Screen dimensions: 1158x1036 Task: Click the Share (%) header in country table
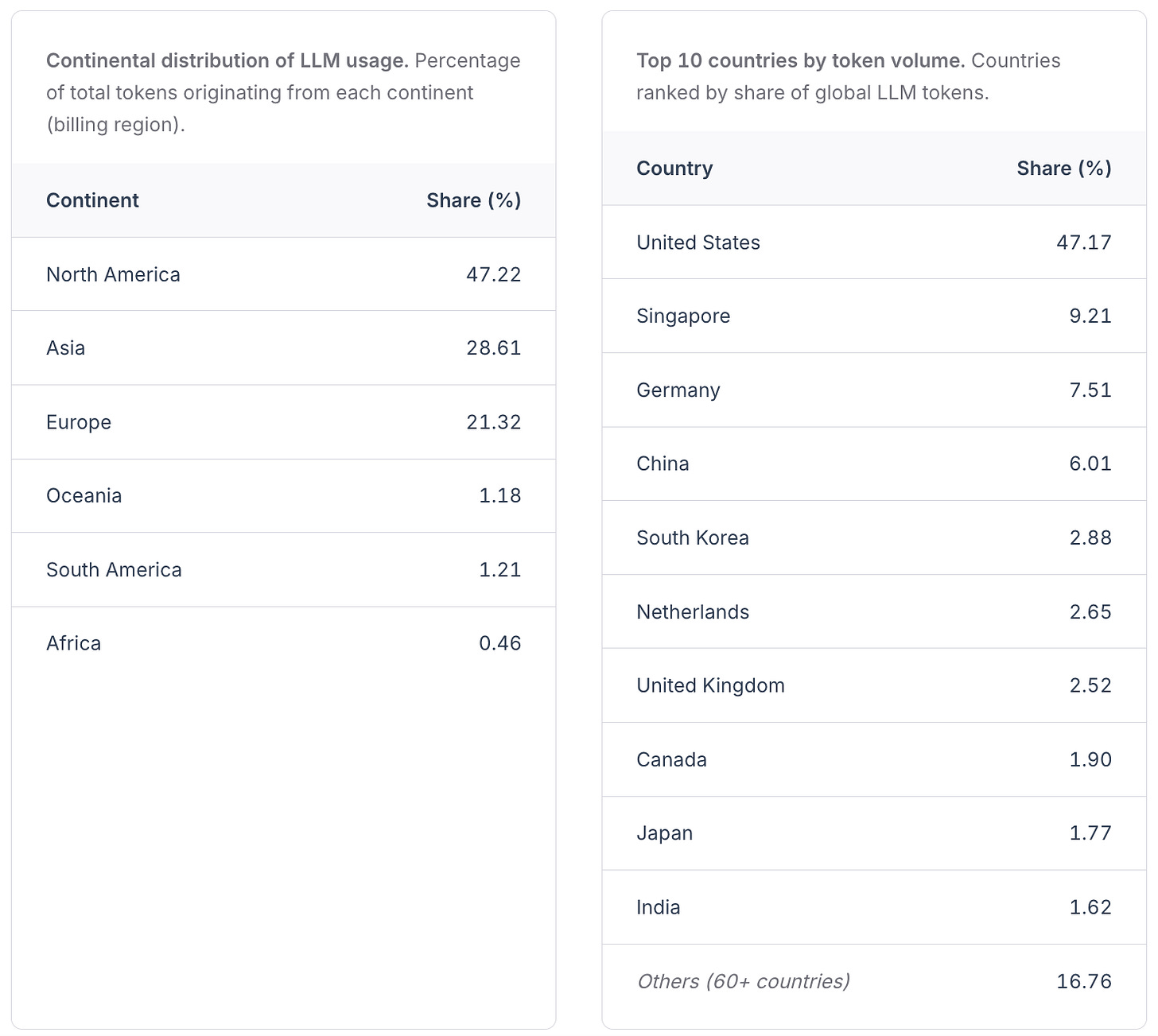point(1063,169)
